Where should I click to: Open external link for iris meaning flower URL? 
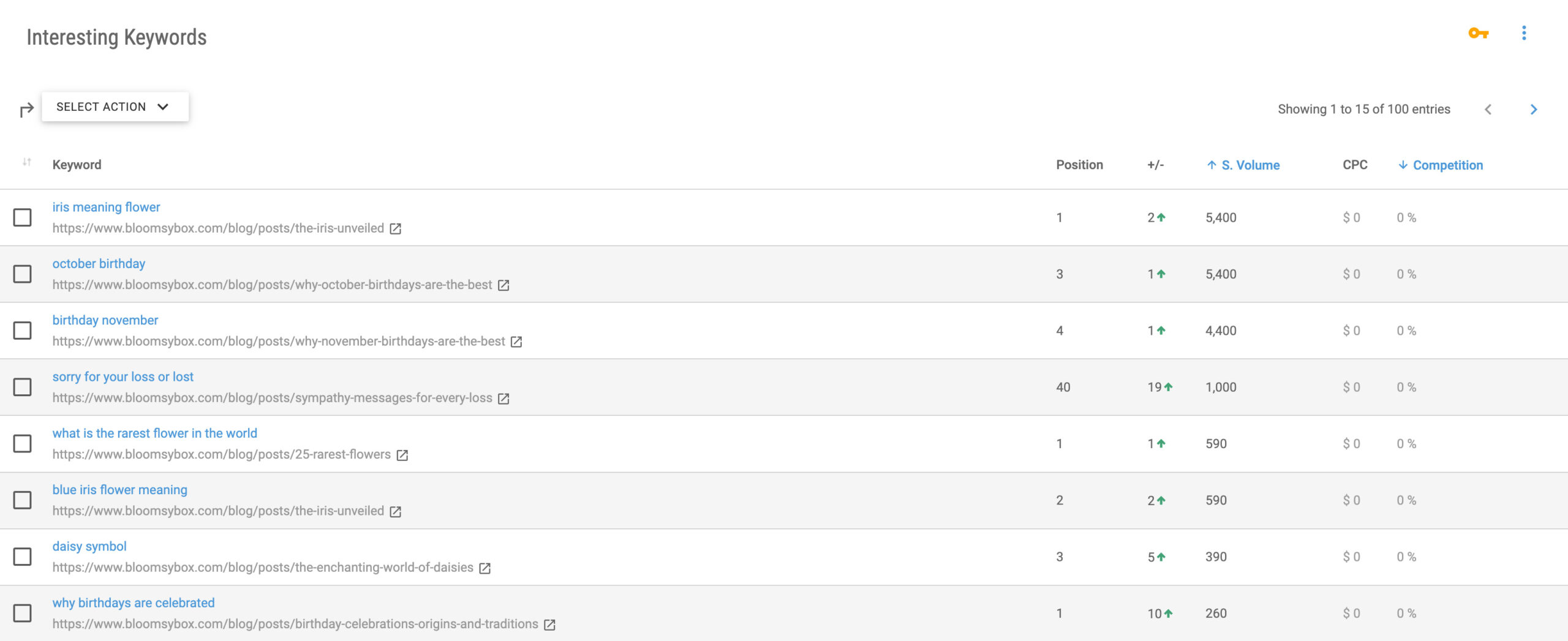coord(396,229)
